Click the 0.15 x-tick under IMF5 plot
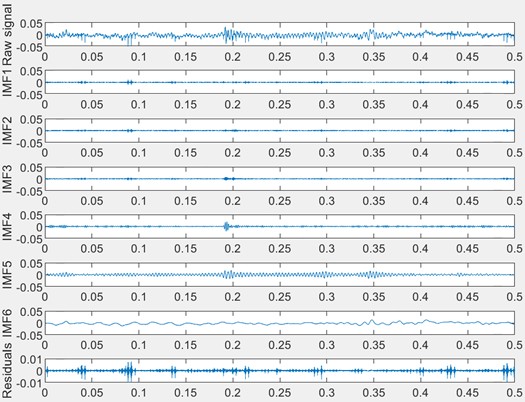Image resolution: width=525 pixels, height=402 pixels. coord(186,297)
